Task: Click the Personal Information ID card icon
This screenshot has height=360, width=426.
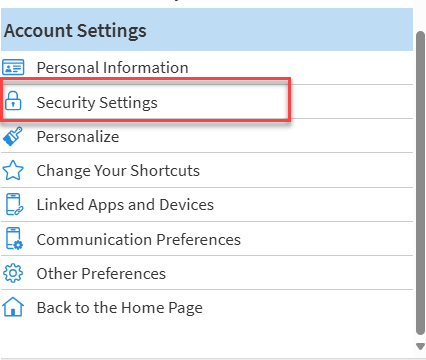Action: pyautogui.click(x=13, y=67)
